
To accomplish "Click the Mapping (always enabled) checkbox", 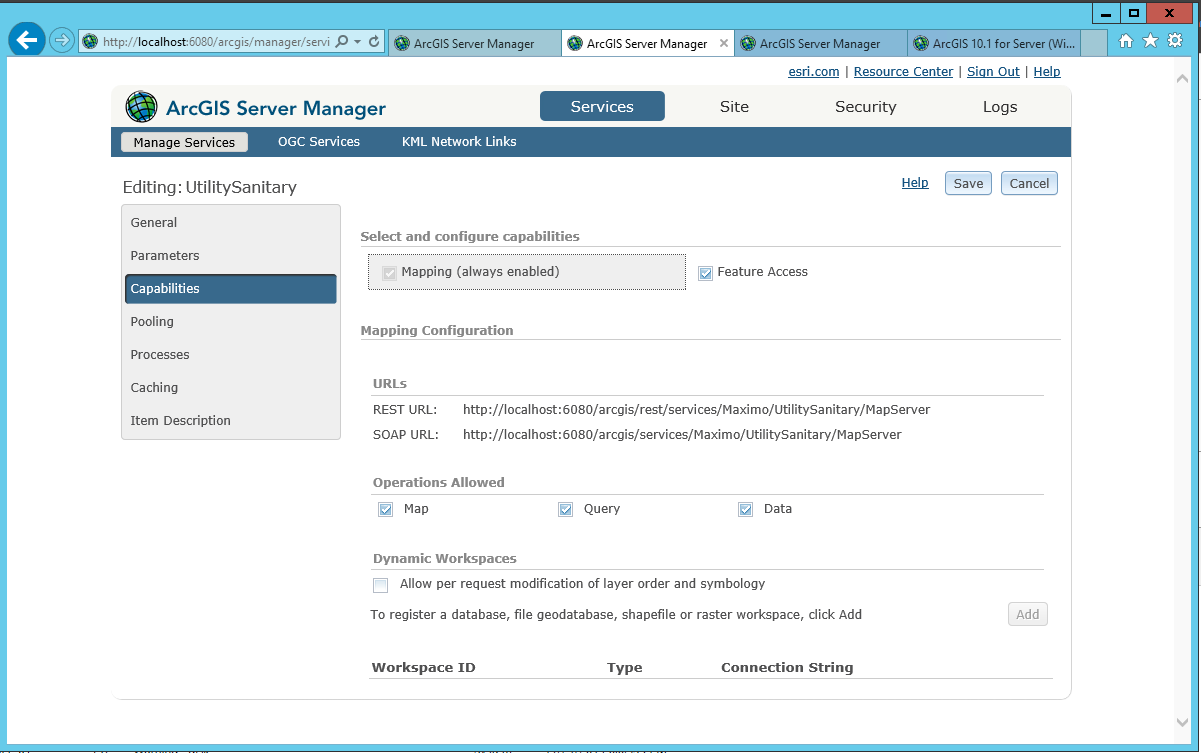I will pos(390,273).
